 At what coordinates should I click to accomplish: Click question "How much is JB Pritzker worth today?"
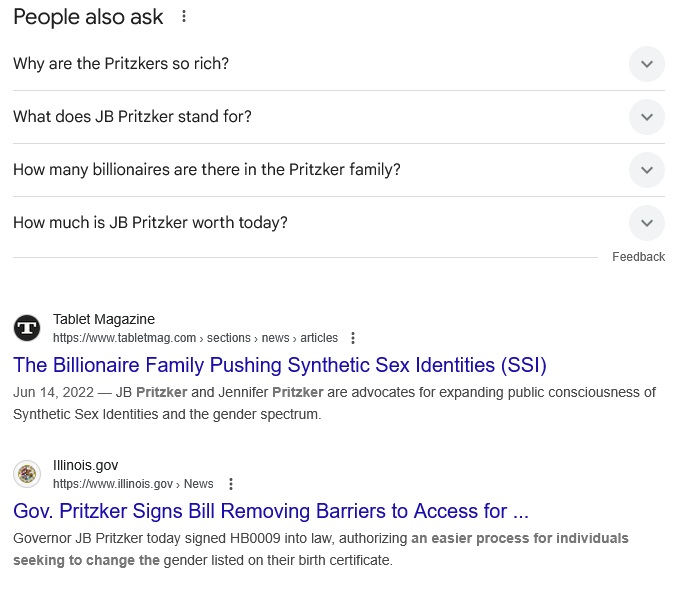click(x=150, y=222)
